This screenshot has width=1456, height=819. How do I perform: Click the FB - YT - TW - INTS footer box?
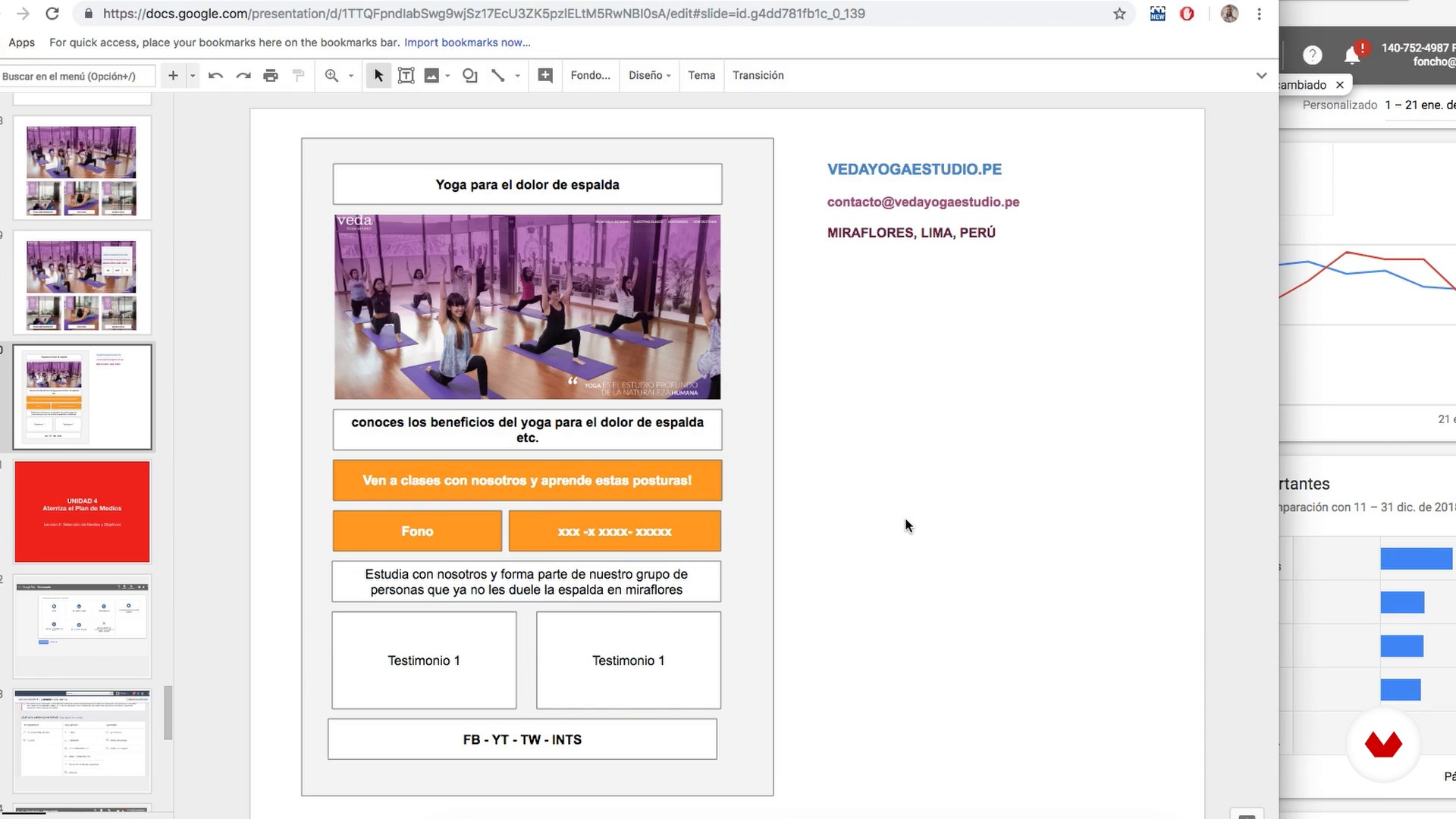coord(522,739)
